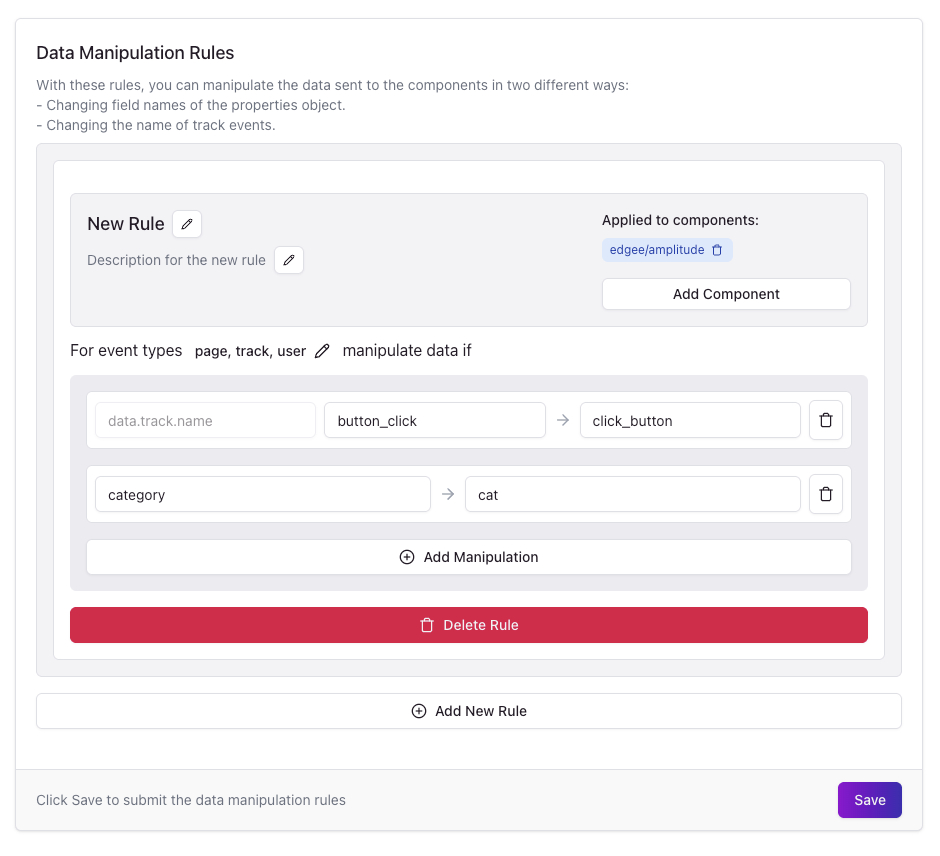The width and height of the screenshot is (940, 856).
Task: Focus the category field name input
Action: click(x=262, y=494)
